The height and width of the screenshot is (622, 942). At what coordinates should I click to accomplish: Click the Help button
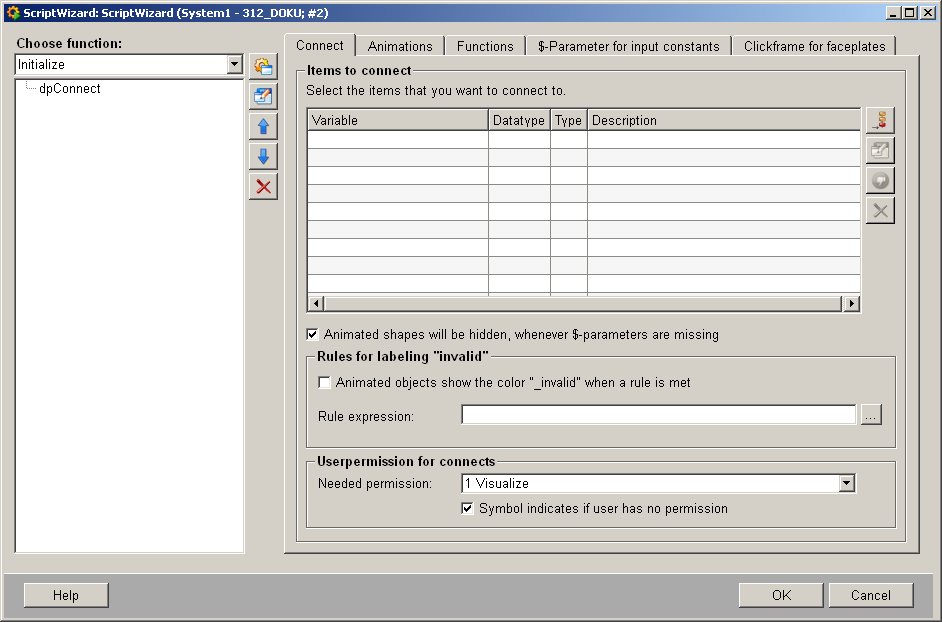66,596
